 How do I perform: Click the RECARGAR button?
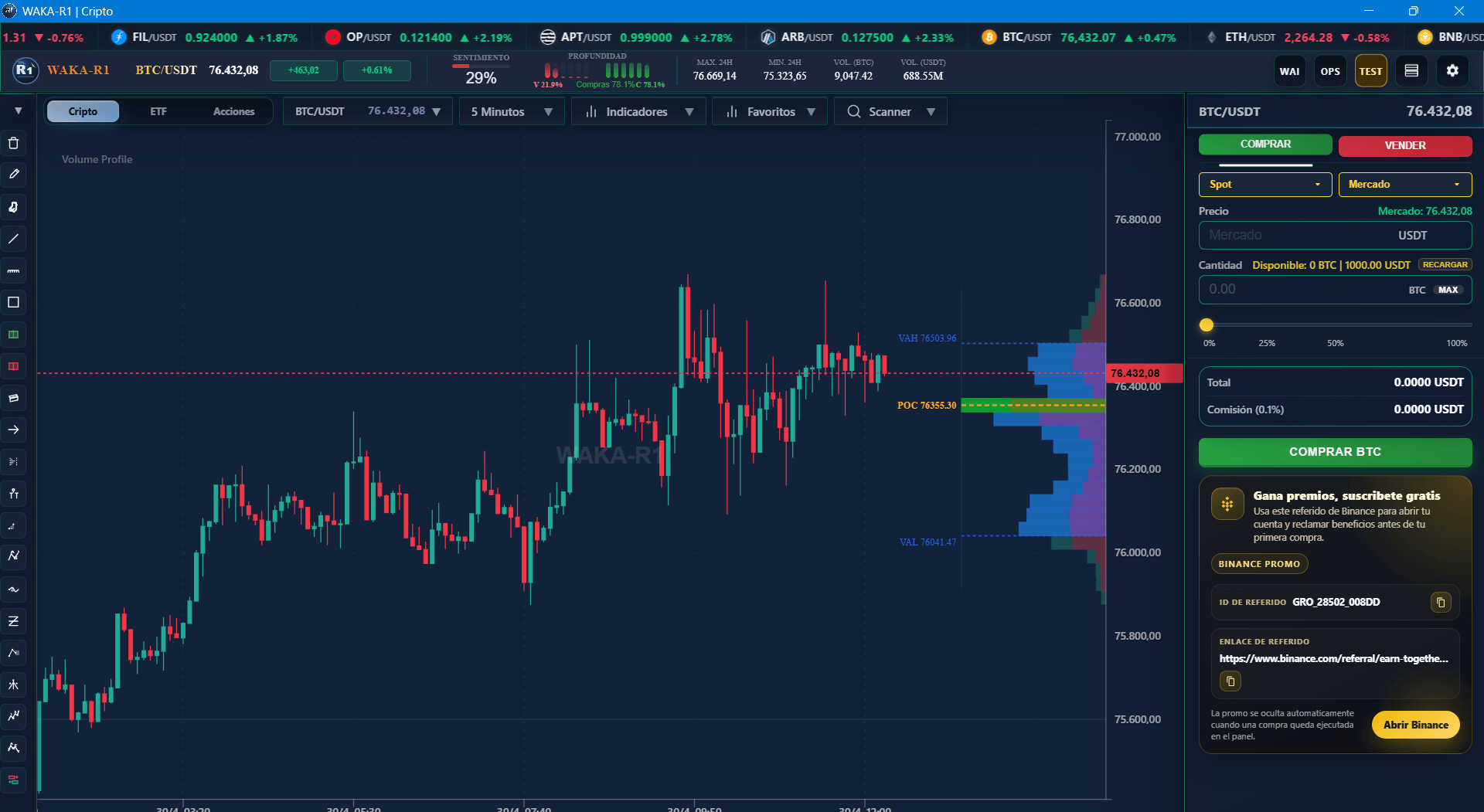coord(1445,265)
